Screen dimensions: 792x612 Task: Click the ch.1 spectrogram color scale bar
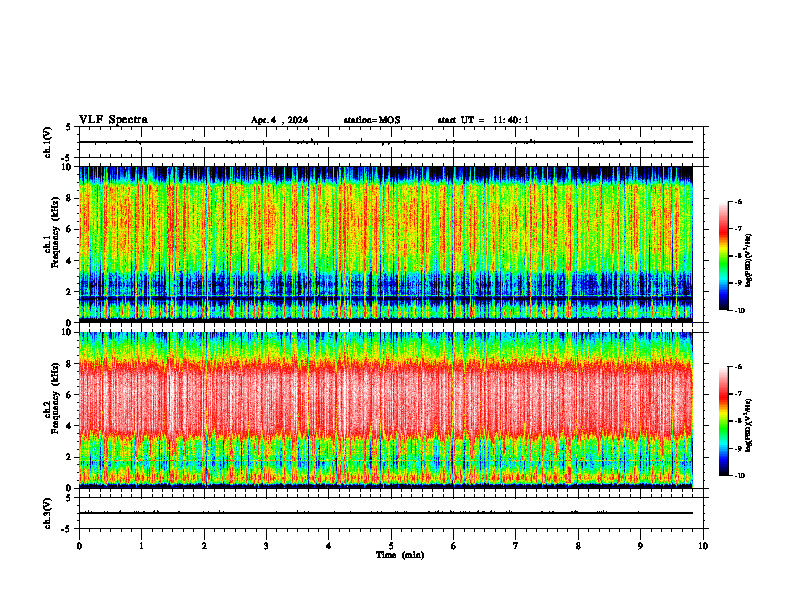[x=723, y=256]
